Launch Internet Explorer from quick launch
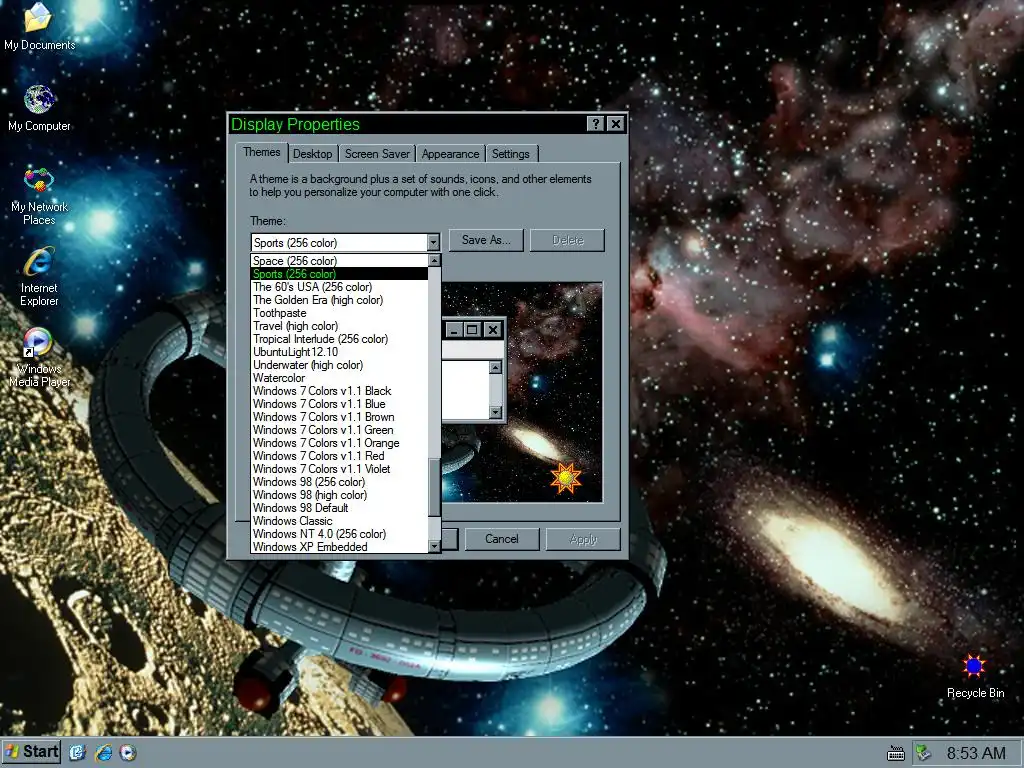Image resolution: width=1024 pixels, height=768 pixels. (103, 752)
